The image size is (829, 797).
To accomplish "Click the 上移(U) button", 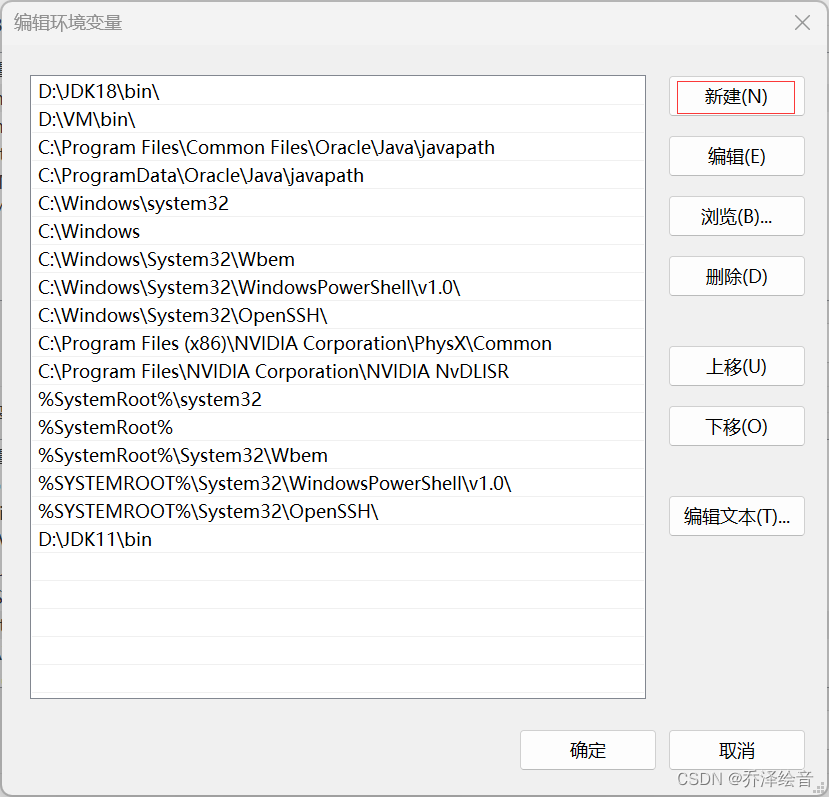I will tap(736, 366).
